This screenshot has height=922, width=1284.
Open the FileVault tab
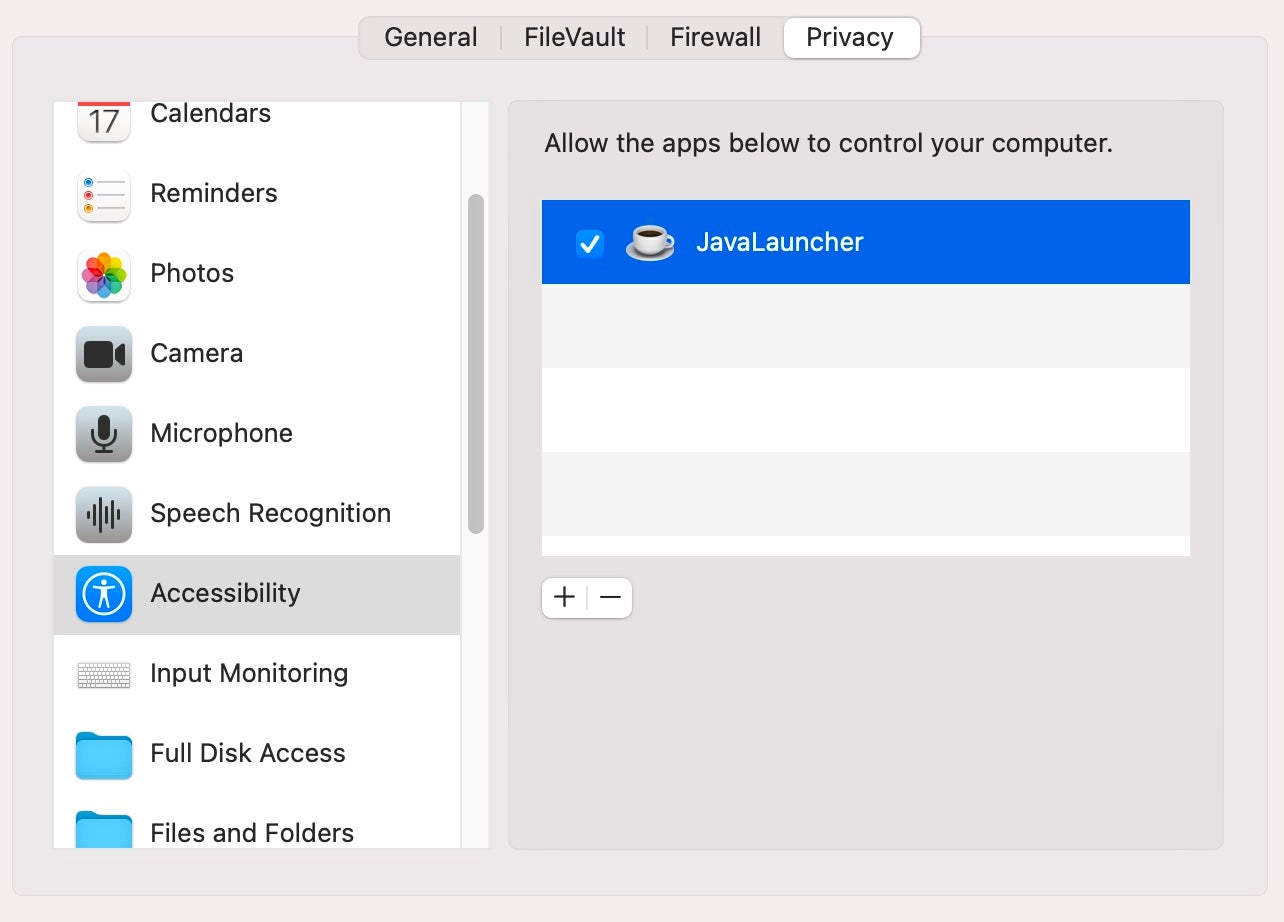575,38
